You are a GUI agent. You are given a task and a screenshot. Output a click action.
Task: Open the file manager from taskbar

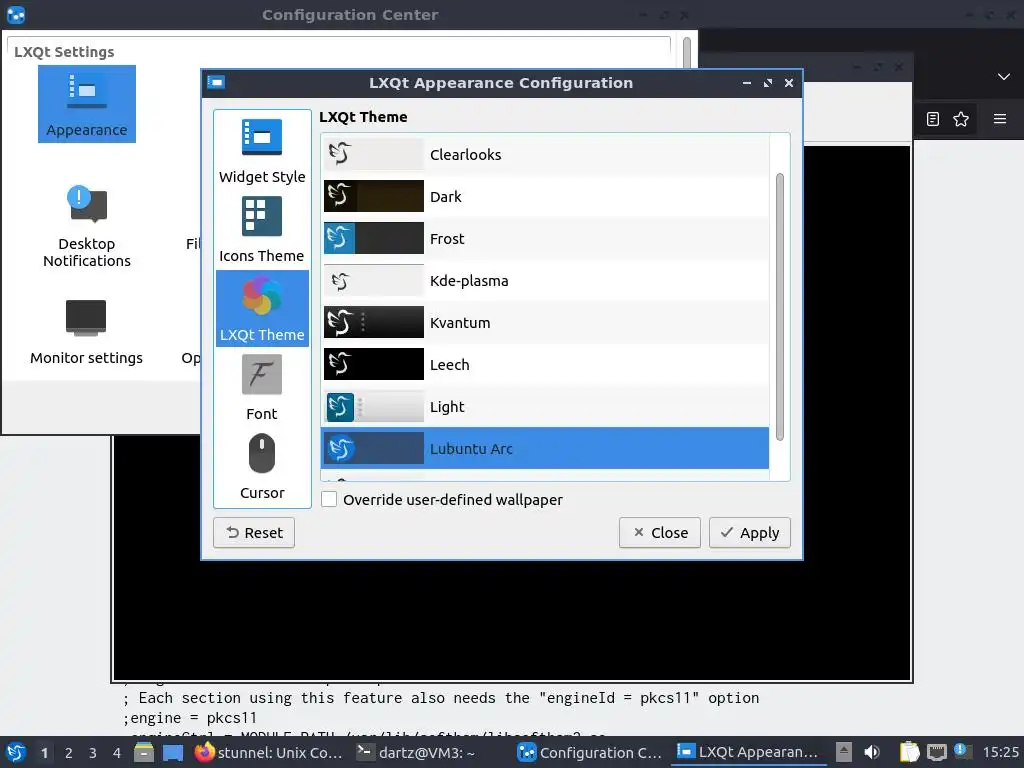(144, 752)
